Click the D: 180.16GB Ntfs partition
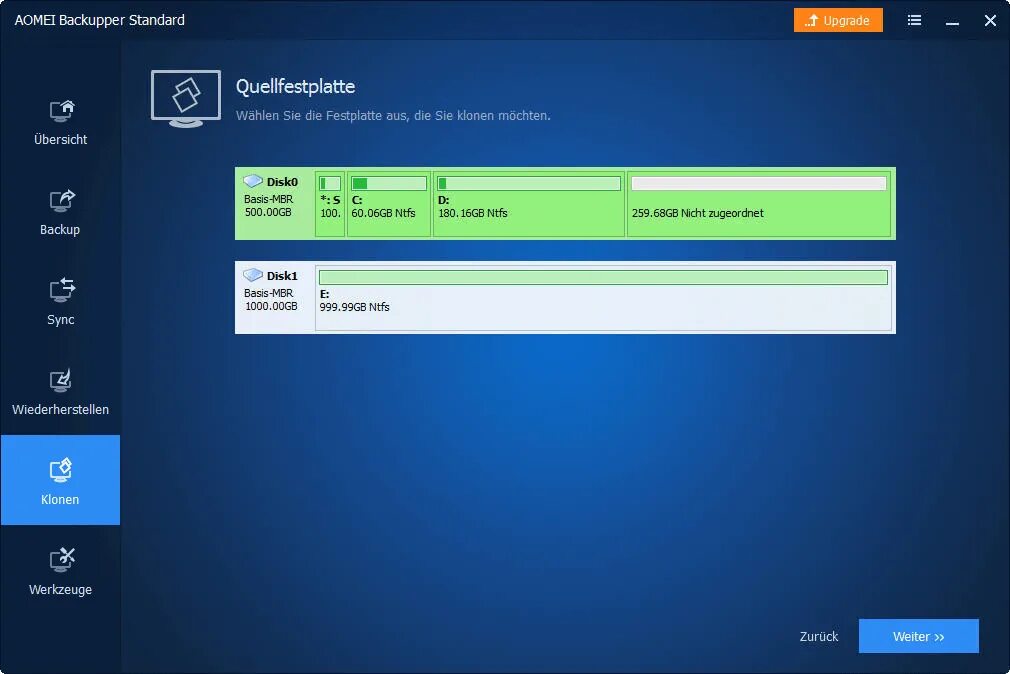The width and height of the screenshot is (1010, 674). [529, 204]
